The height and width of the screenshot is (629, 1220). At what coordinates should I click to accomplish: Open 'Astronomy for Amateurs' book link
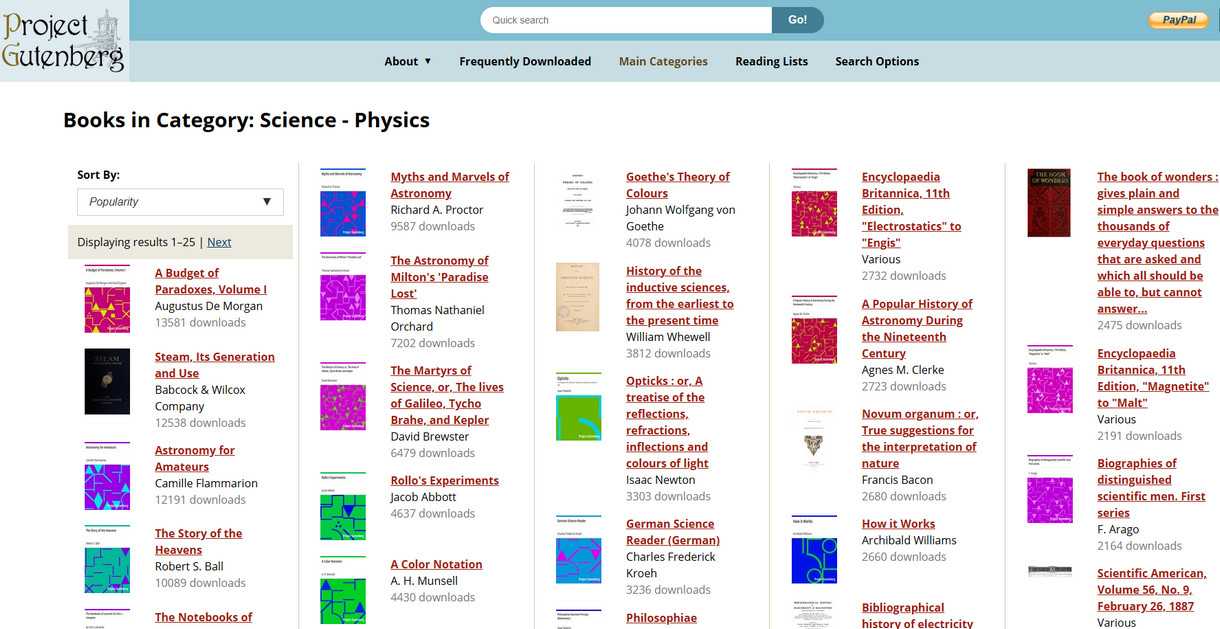tap(195, 458)
